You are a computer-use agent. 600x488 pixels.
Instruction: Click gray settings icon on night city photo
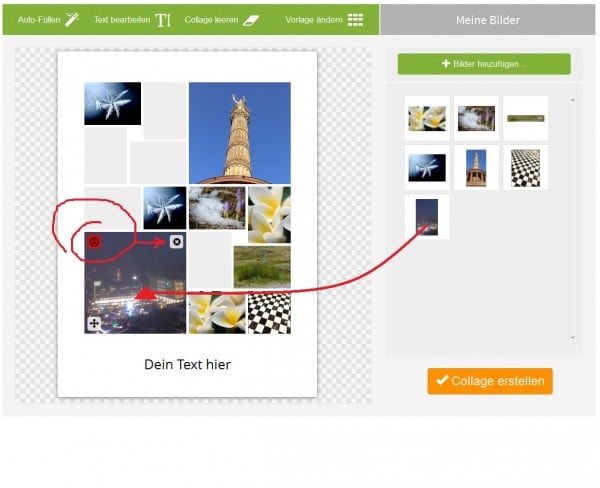pos(177,241)
